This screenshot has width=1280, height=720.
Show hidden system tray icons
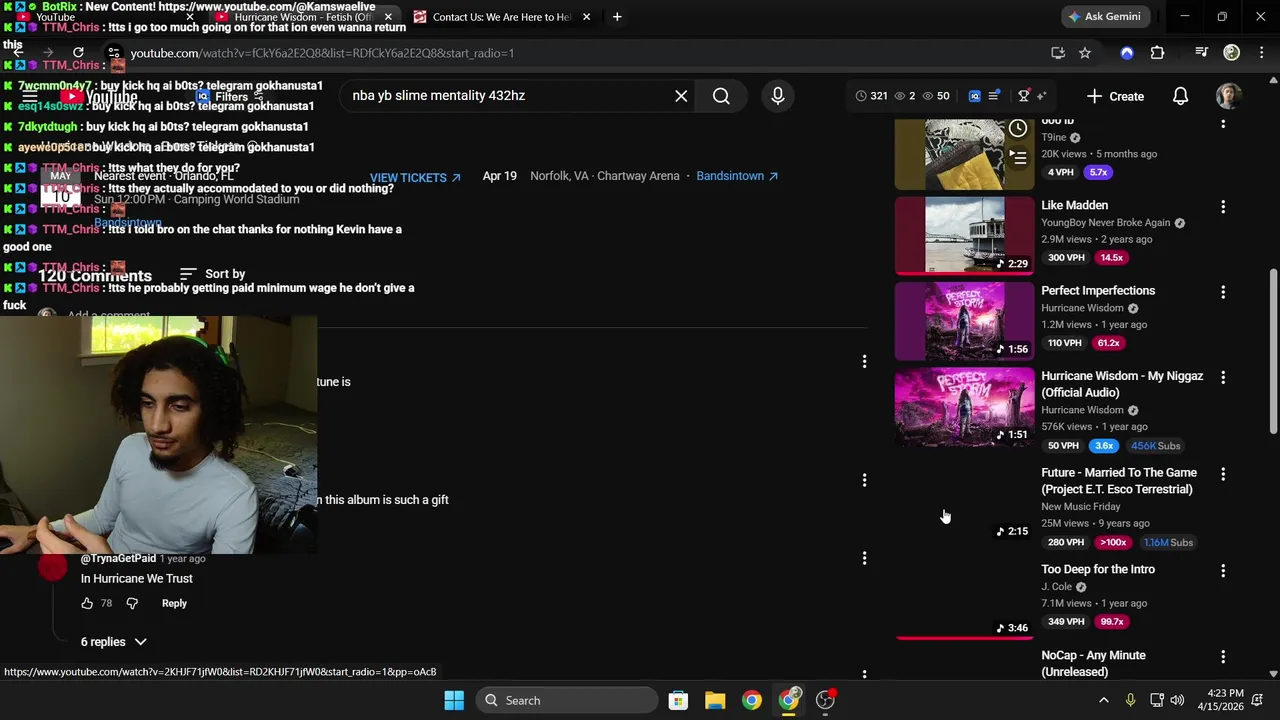click(x=1103, y=700)
